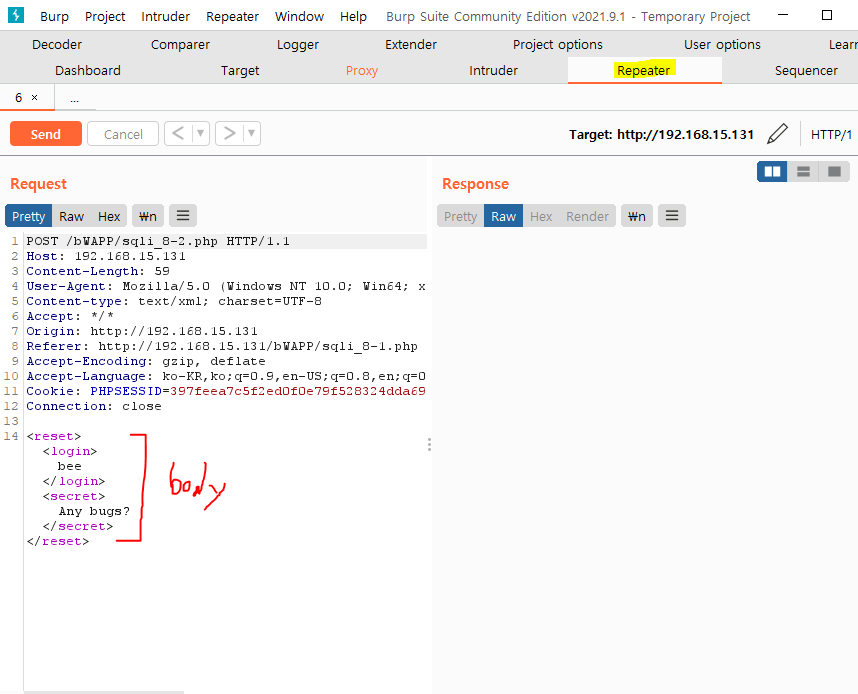Open the Response pane hamburger menu

(672, 216)
